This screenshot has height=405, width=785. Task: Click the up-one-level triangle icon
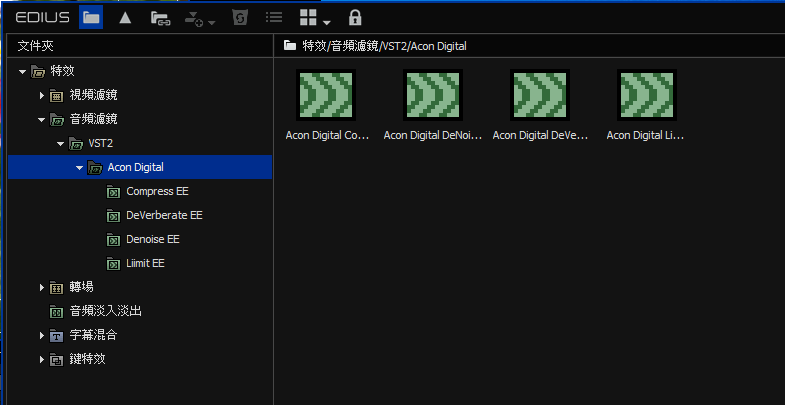point(125,19)
